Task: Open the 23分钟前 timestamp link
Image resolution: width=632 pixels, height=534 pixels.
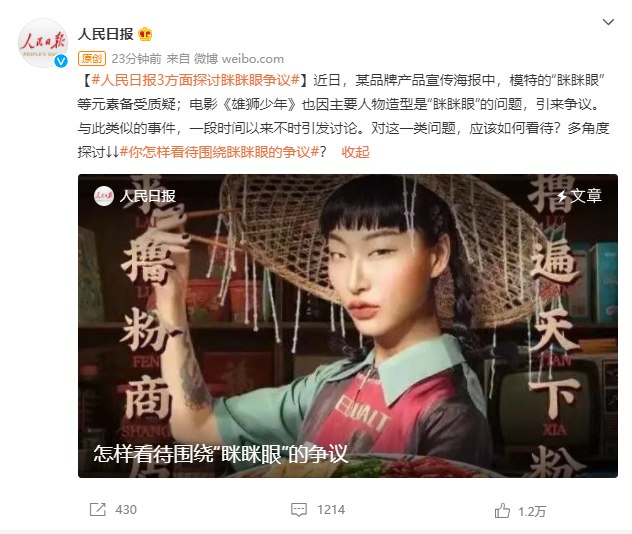Action: point(136,59)
